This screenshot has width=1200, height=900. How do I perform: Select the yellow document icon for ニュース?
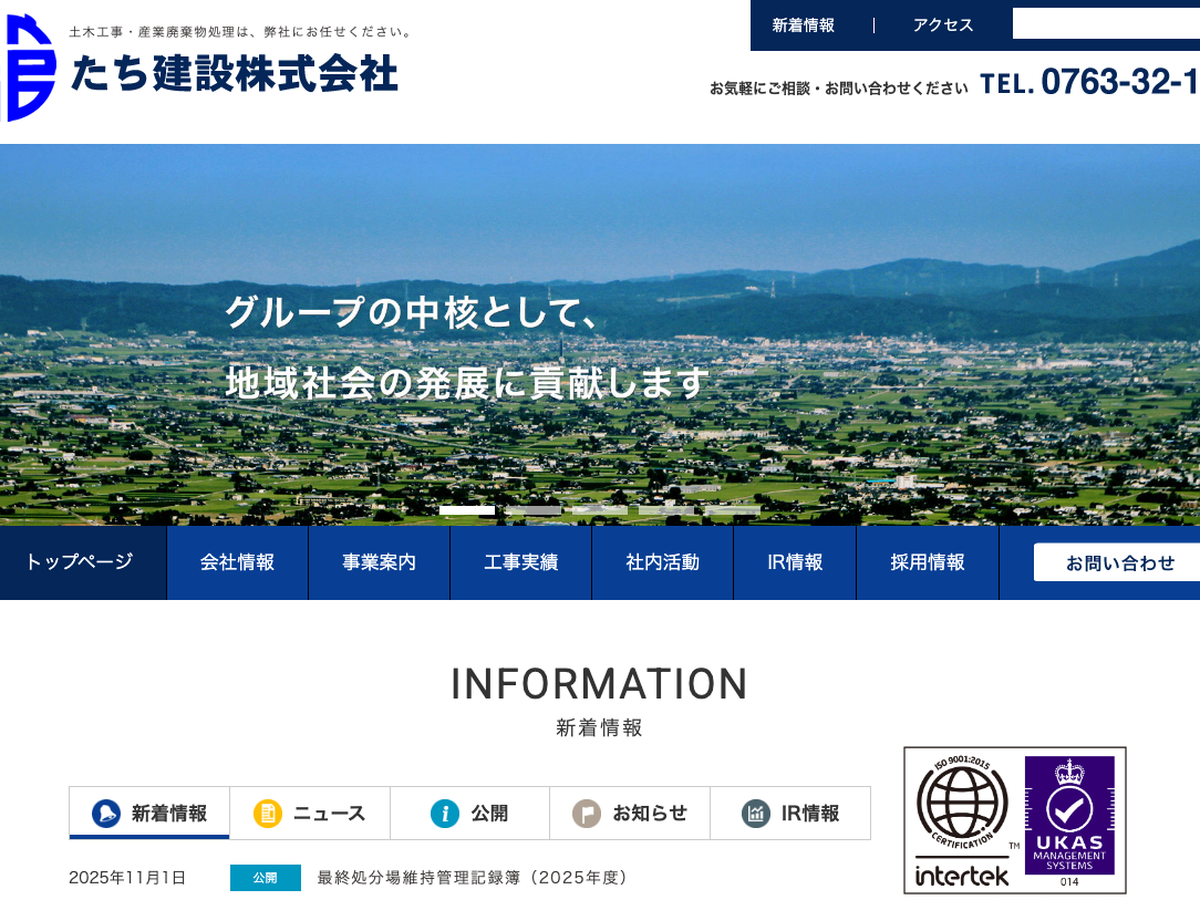pos(267,813)
